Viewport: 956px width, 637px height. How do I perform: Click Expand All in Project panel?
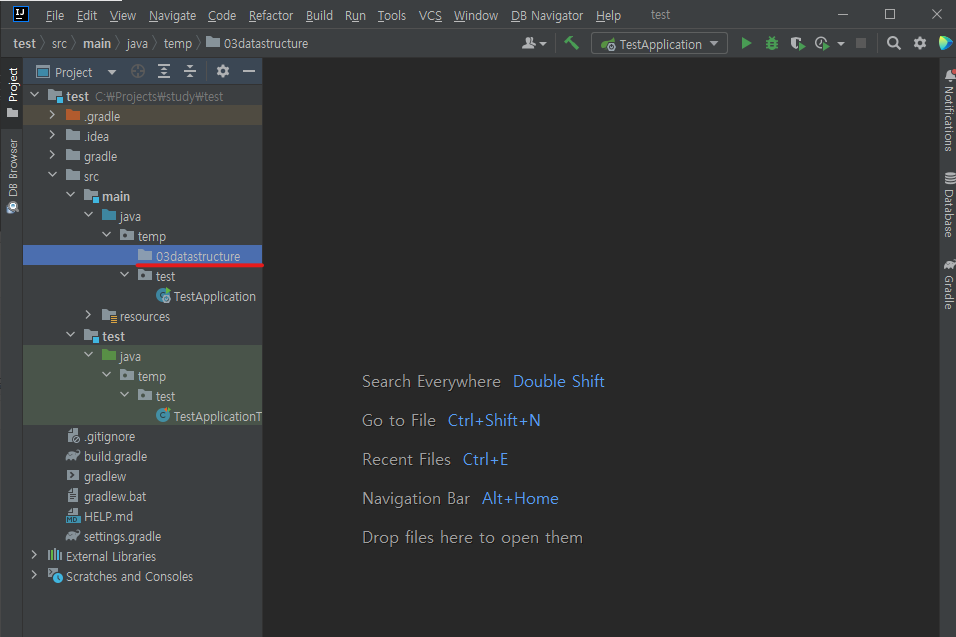tap(164, 71)
